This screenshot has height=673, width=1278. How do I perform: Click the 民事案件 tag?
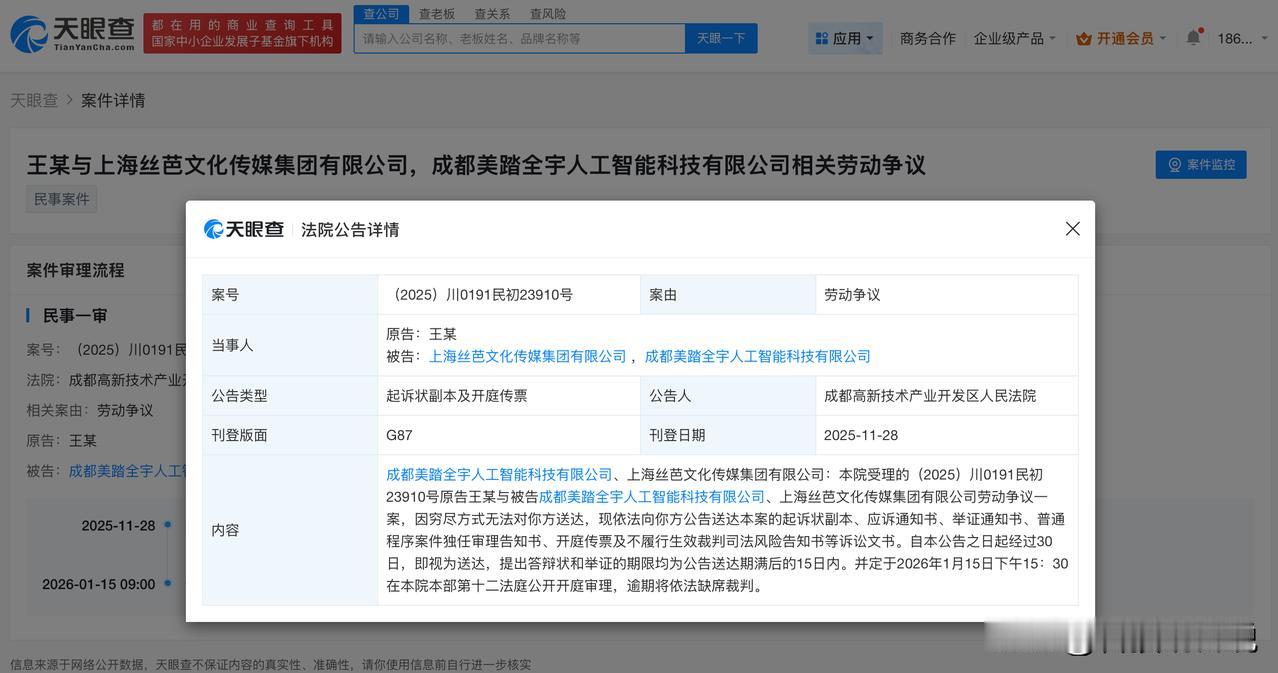pos(62,199)
